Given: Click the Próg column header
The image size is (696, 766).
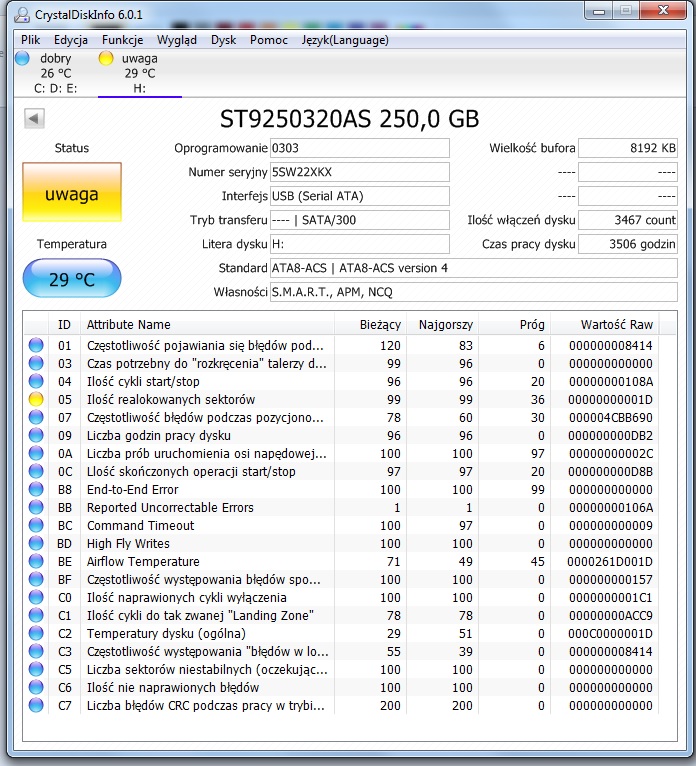Looking at the screenshot, I should (x=515, y=324).
